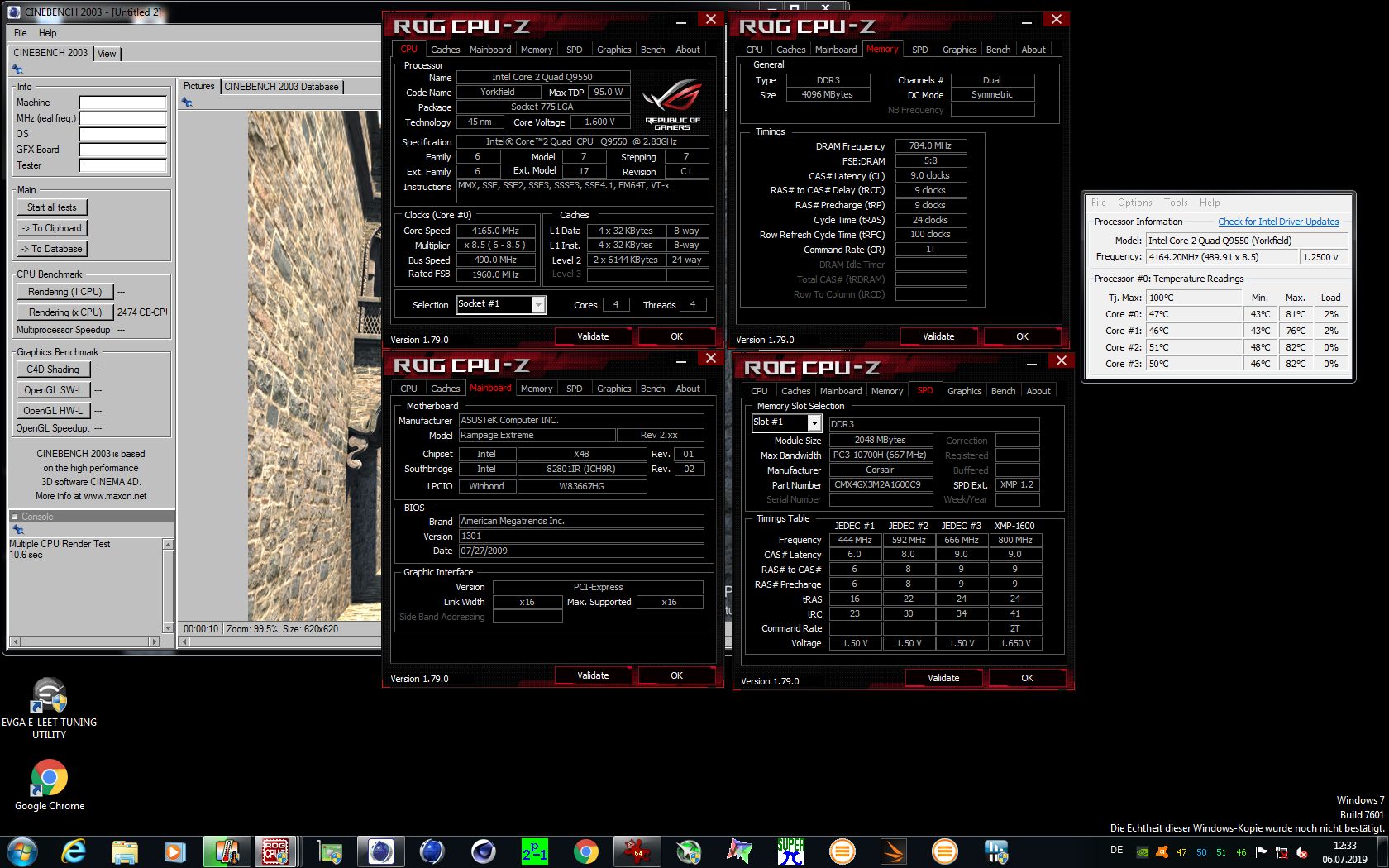Open the Selection Socket #1 dropdown
Image resolution: width=1389 pixels, height=868 pixels.
coord(501,304)
